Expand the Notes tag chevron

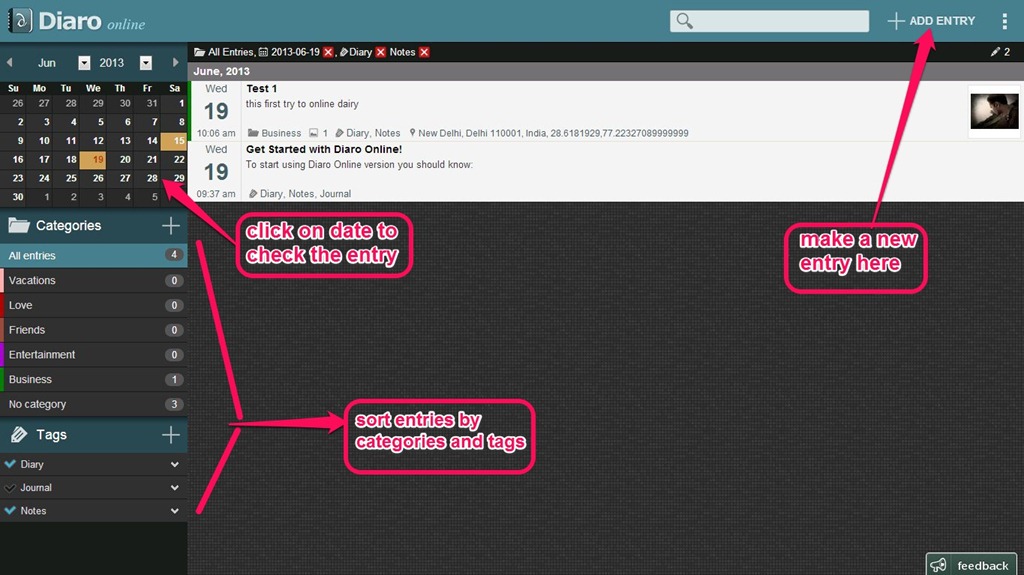point(174,511)
